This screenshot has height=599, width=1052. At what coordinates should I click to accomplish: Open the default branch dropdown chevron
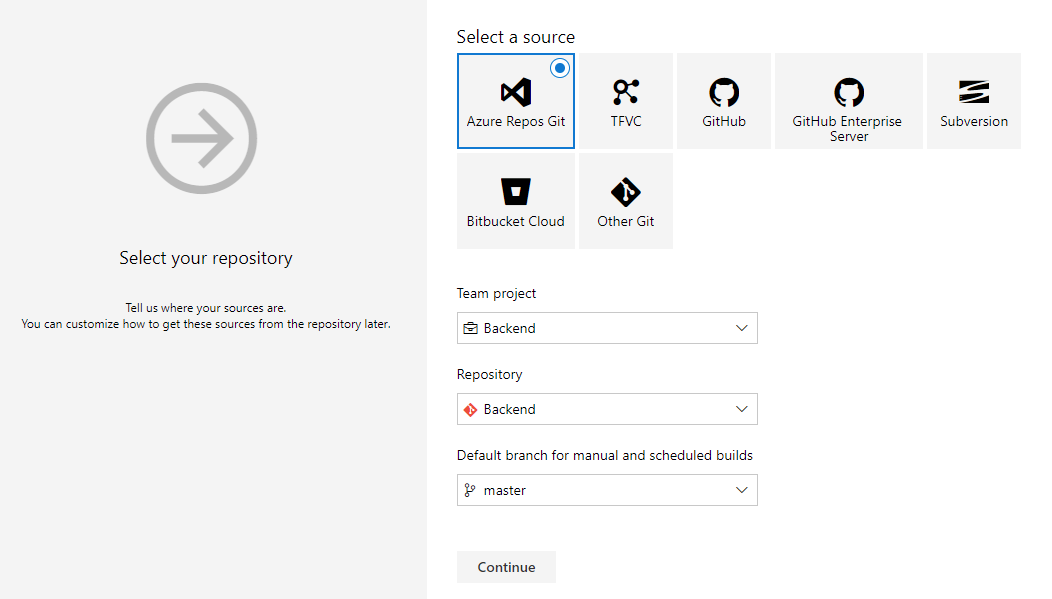pyautogui.click(x=741, y=490)
